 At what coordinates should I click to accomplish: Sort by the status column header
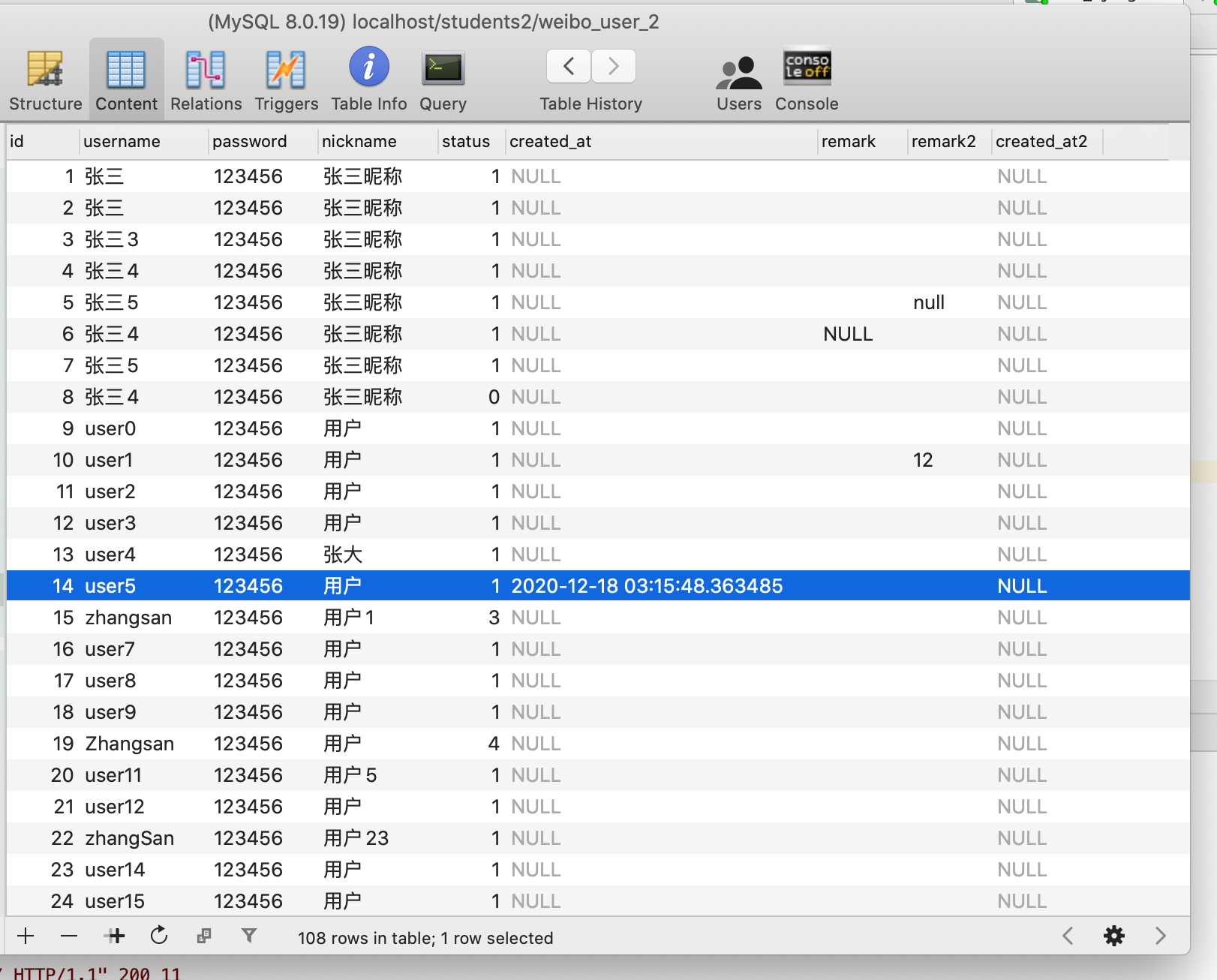(x=472, y=141)
